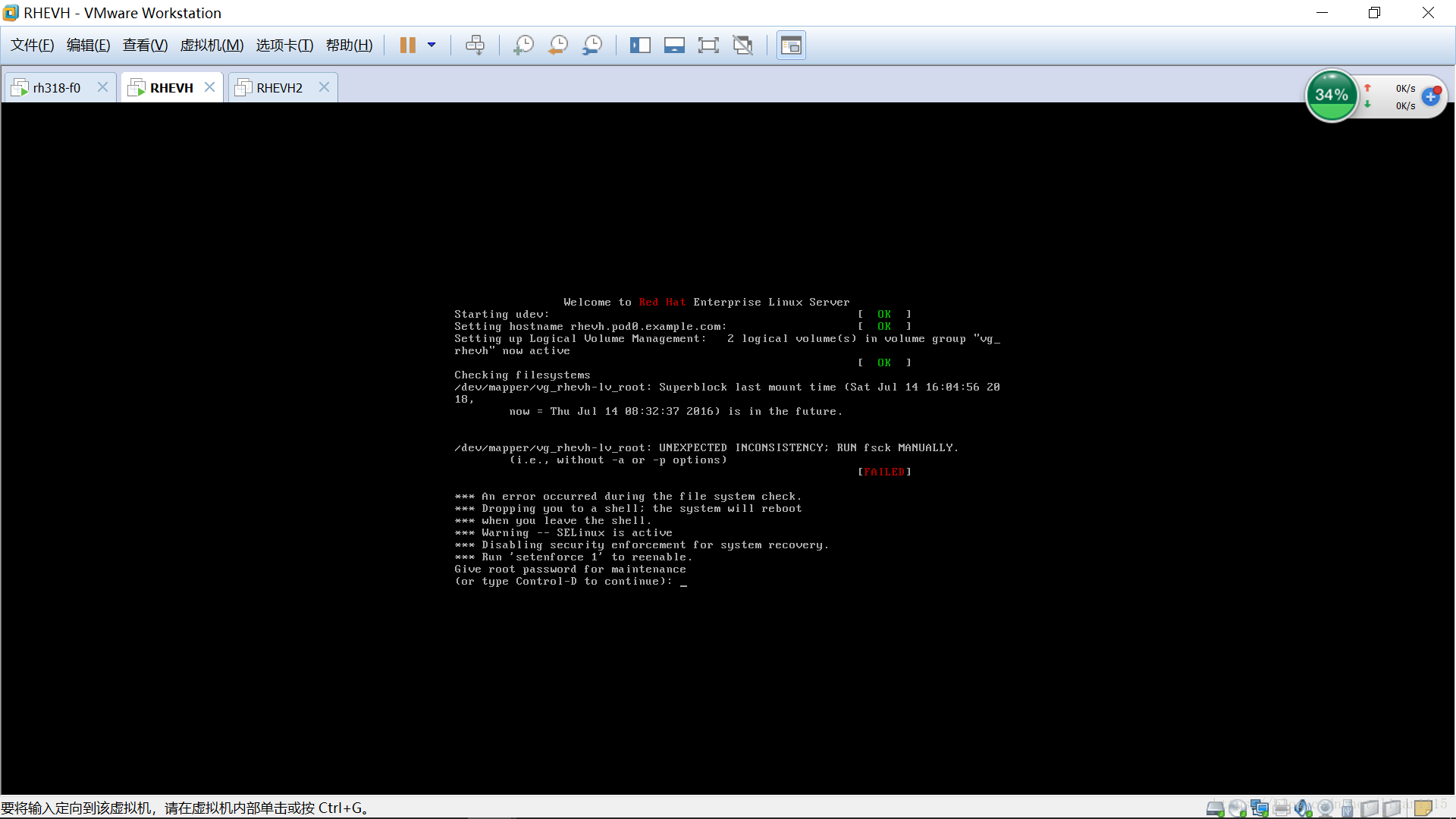Screen dimensions: 1456x819
Task: Click the VMware Workstation title bar icon
Action: (11, 13)
